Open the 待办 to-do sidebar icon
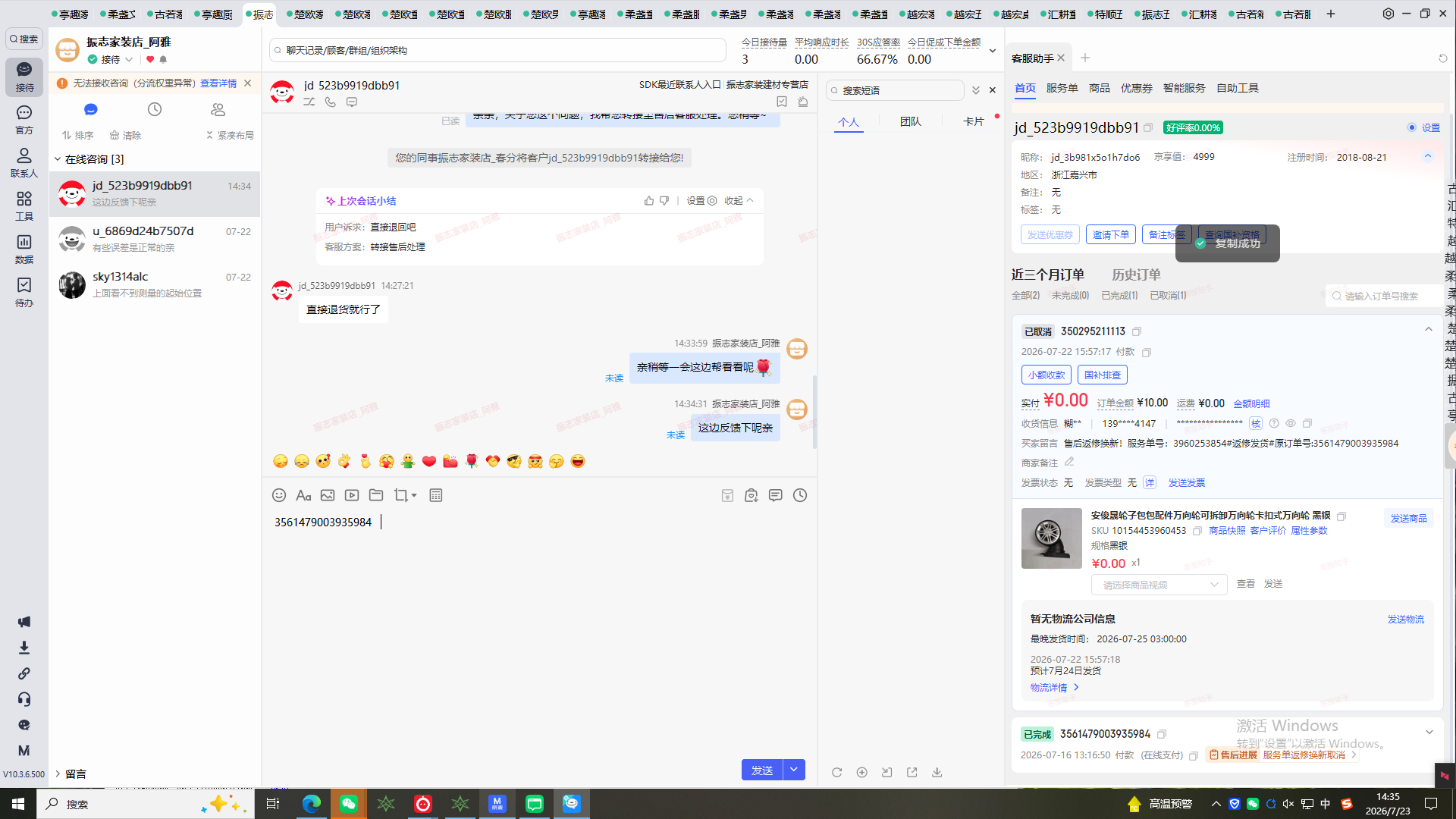The width and height of the screenshot is (1456, 819). point(24,292)
